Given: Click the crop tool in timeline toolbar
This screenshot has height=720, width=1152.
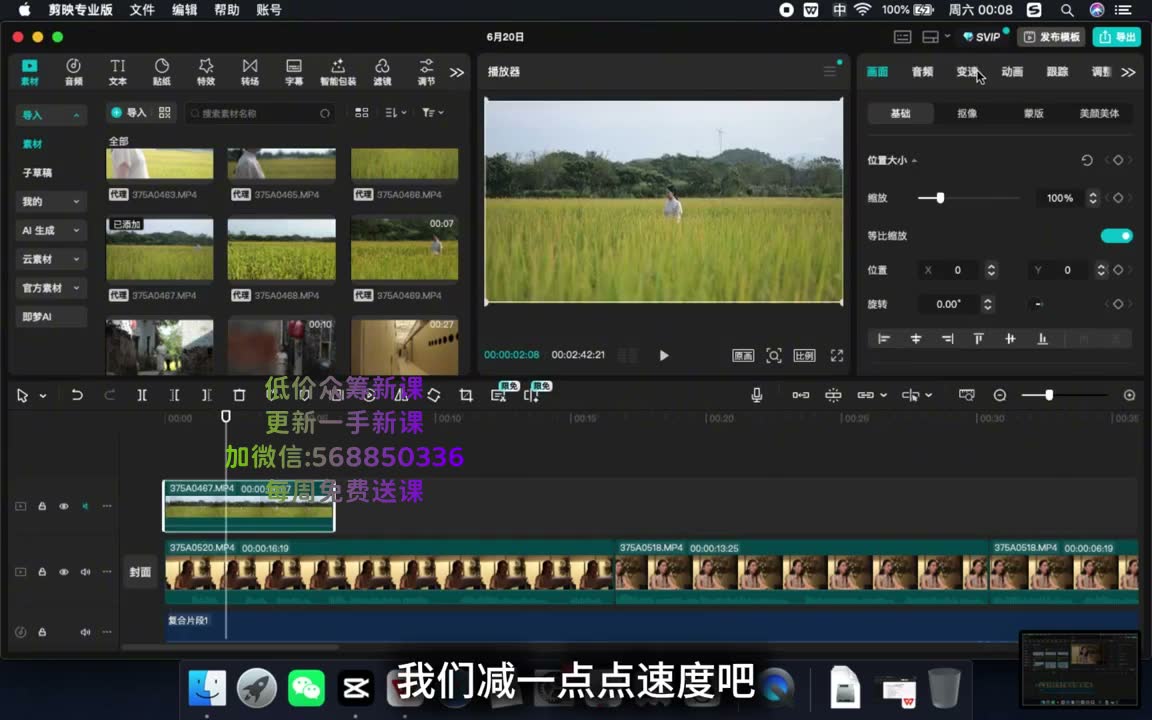Looking at the screenshot, I should (466, 395).
